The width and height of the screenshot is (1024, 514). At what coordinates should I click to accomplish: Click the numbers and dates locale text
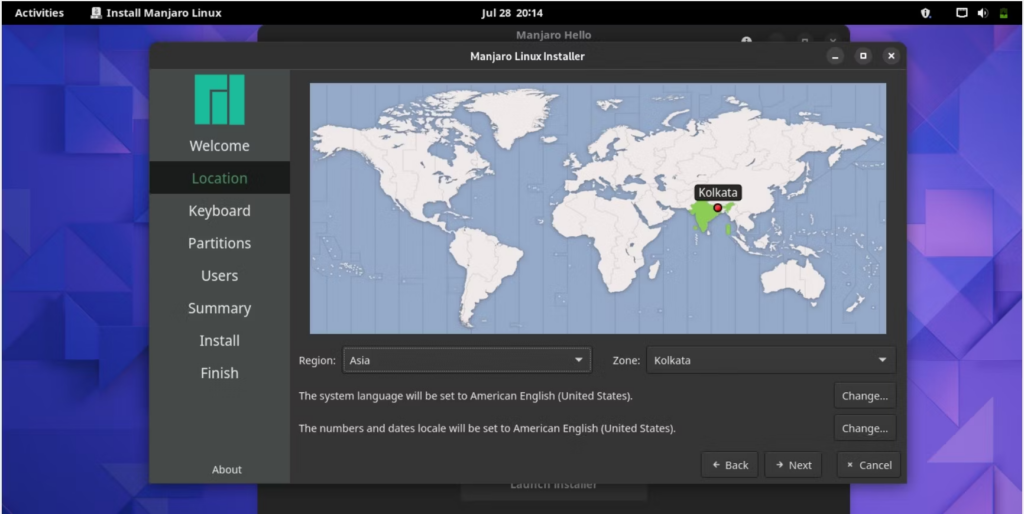click(487, 428)
